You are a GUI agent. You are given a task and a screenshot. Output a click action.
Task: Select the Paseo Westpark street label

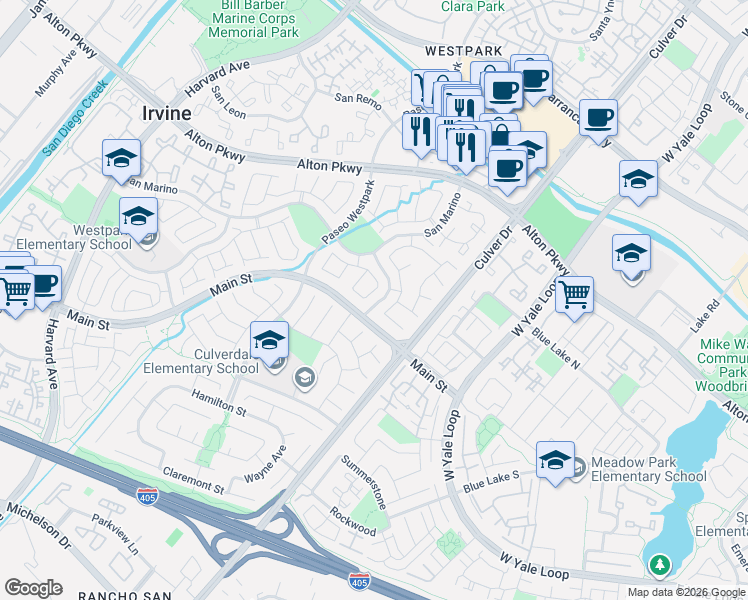pyautogui.click(x=348, y=212)
